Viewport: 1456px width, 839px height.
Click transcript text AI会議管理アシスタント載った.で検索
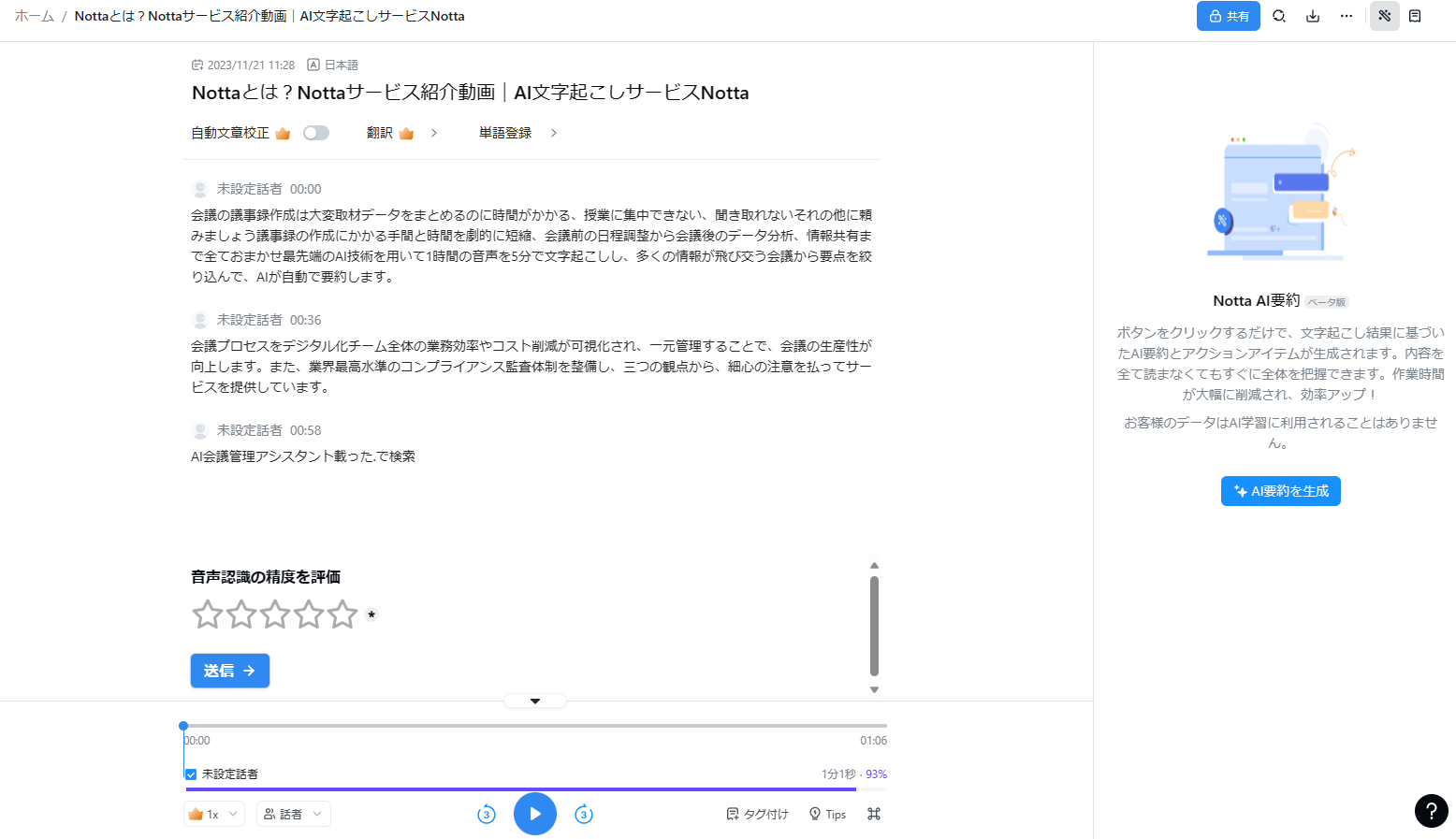[303, 456]
